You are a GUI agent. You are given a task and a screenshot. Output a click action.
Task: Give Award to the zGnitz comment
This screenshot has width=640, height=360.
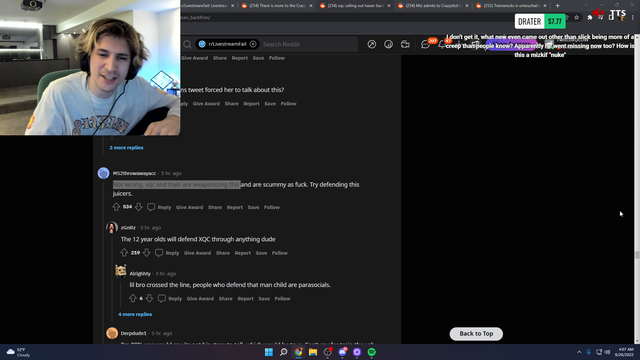[x=198, y=253]
